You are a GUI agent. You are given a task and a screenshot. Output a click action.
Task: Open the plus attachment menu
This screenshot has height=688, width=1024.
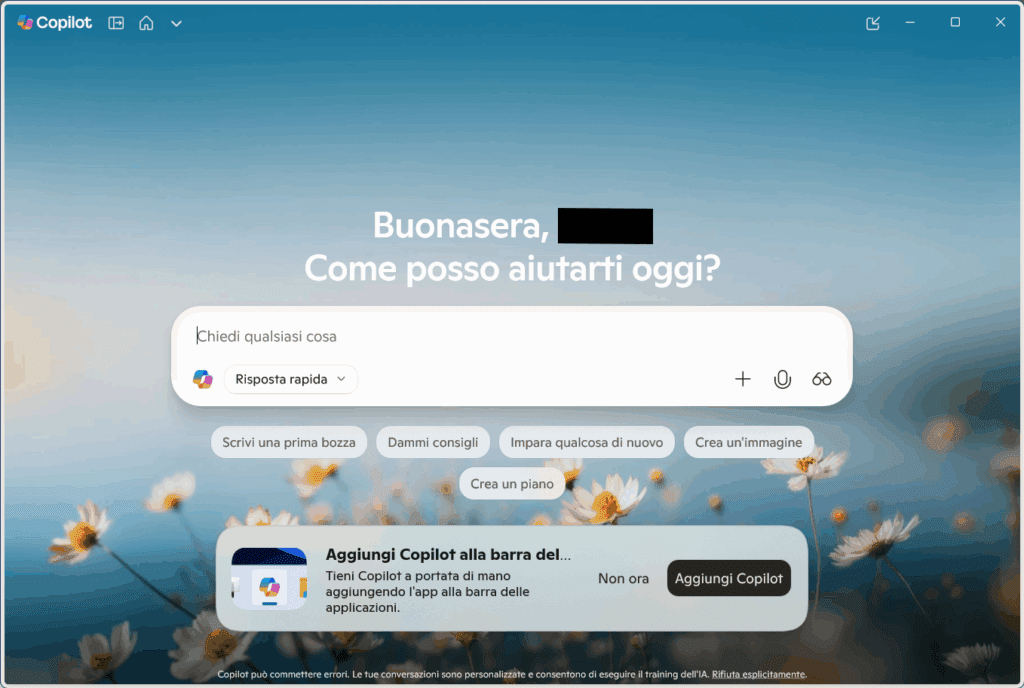(x=743, y=379)
